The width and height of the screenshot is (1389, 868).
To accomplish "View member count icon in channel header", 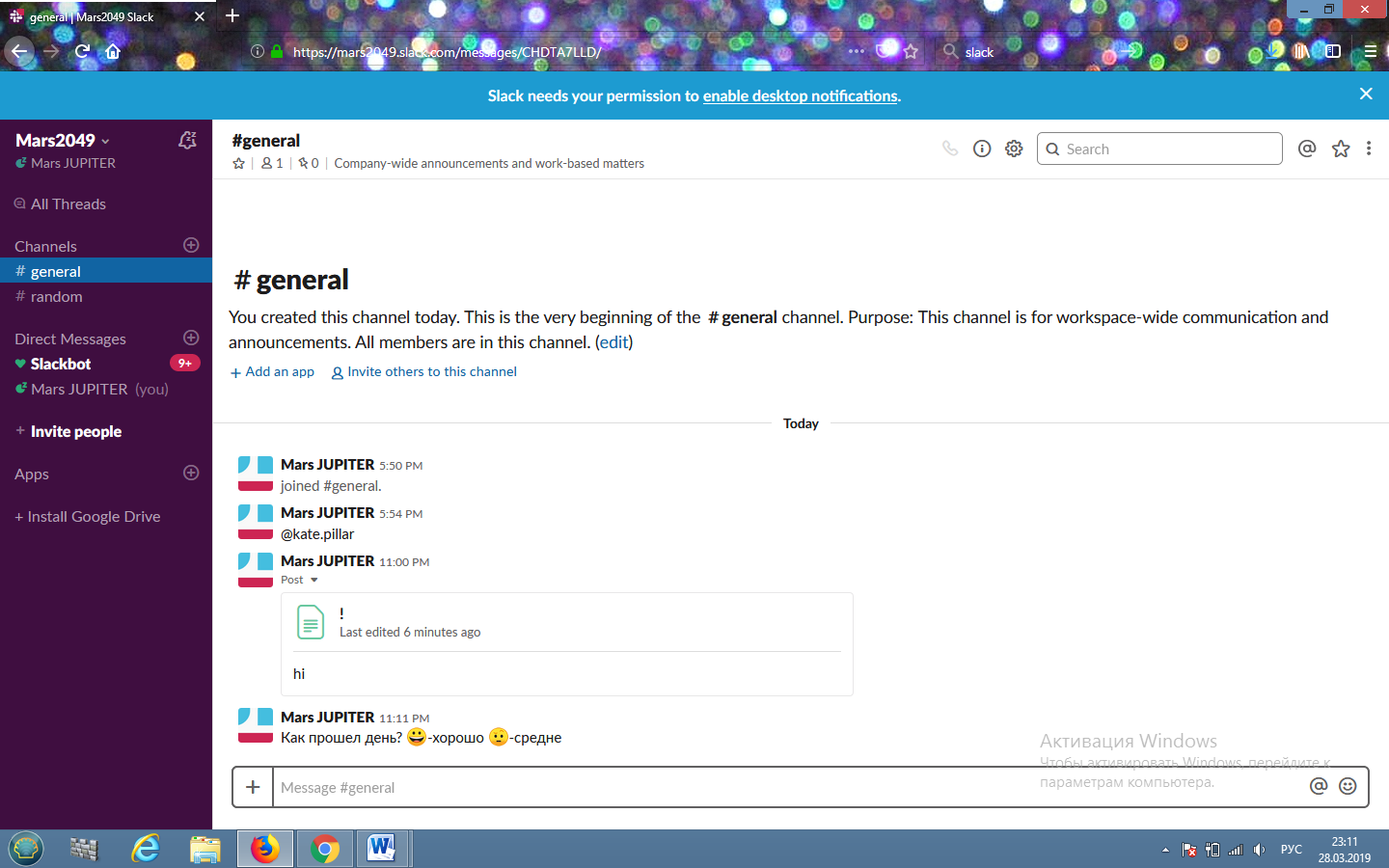I will pos(272,164).
